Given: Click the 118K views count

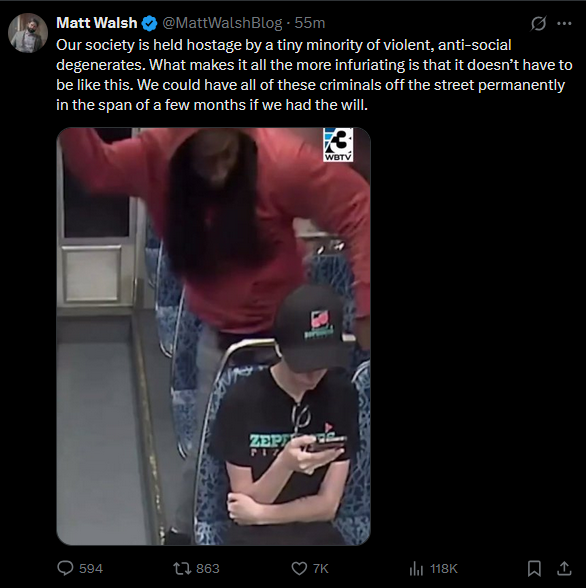Looking at the screenshot, I should pos(444,568).
